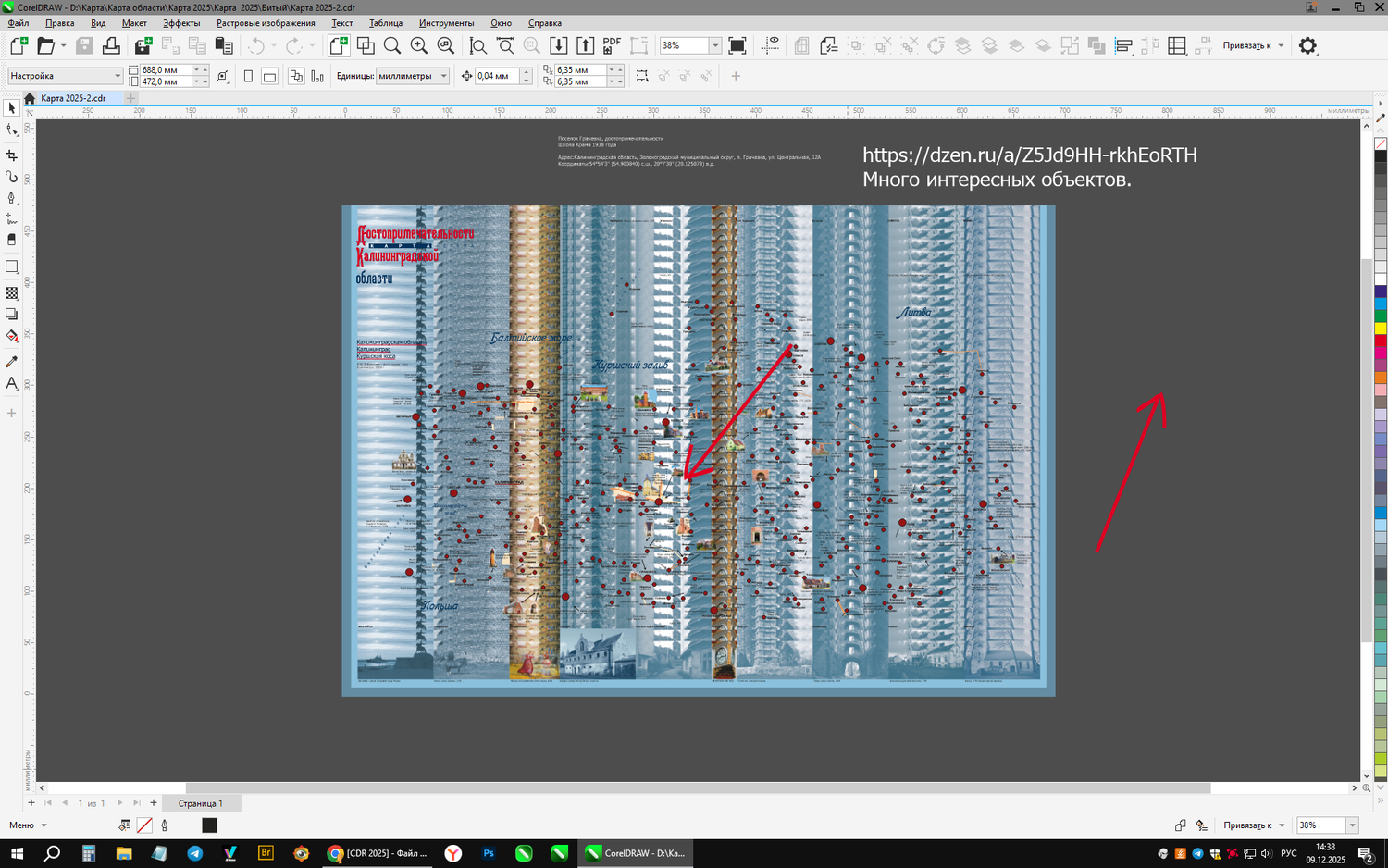Expand the zoom level 38% dropdown
Screen dimensions: 1388x868
point(715,45)
